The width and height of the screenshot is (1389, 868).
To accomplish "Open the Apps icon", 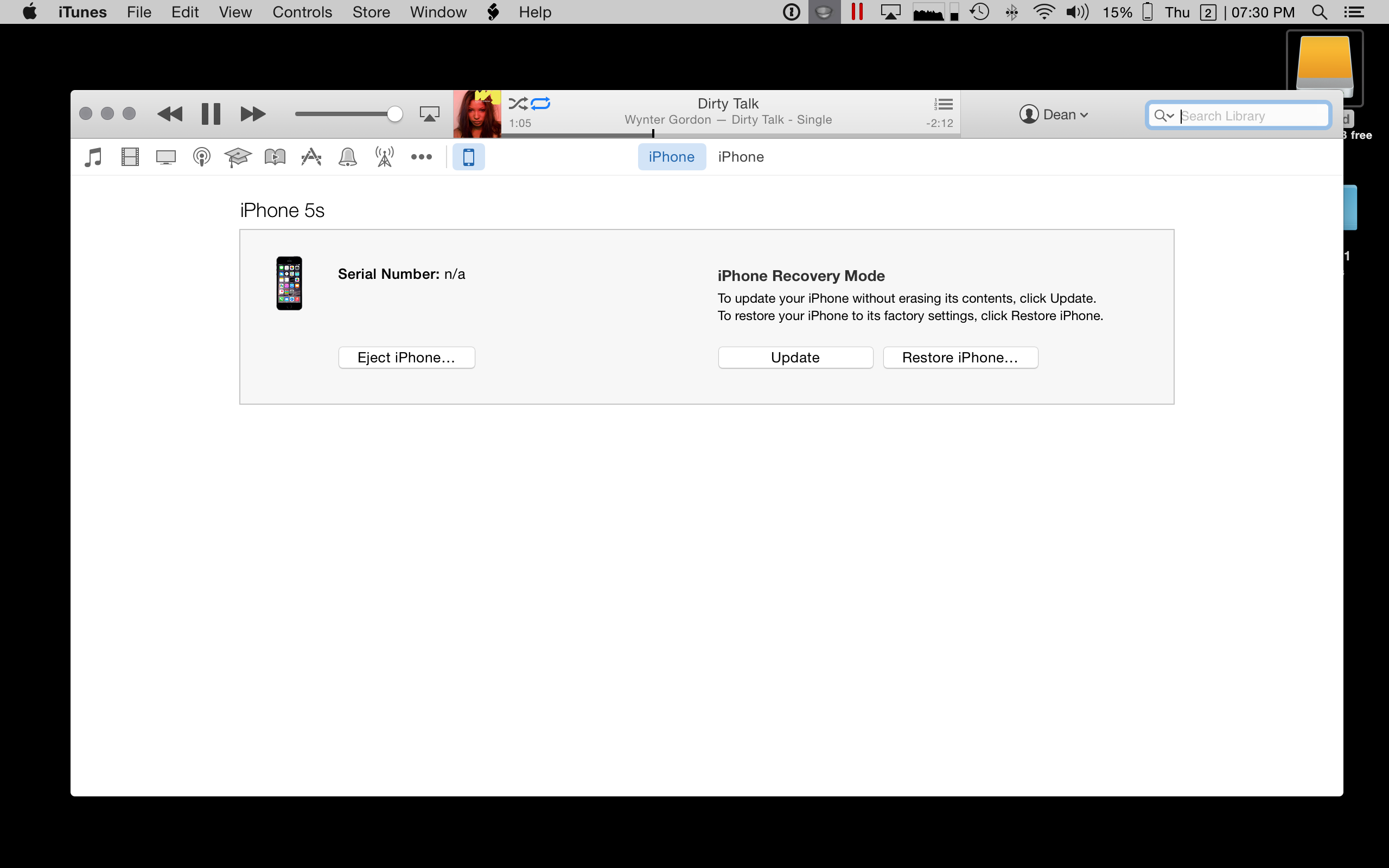I will [311, 157].
